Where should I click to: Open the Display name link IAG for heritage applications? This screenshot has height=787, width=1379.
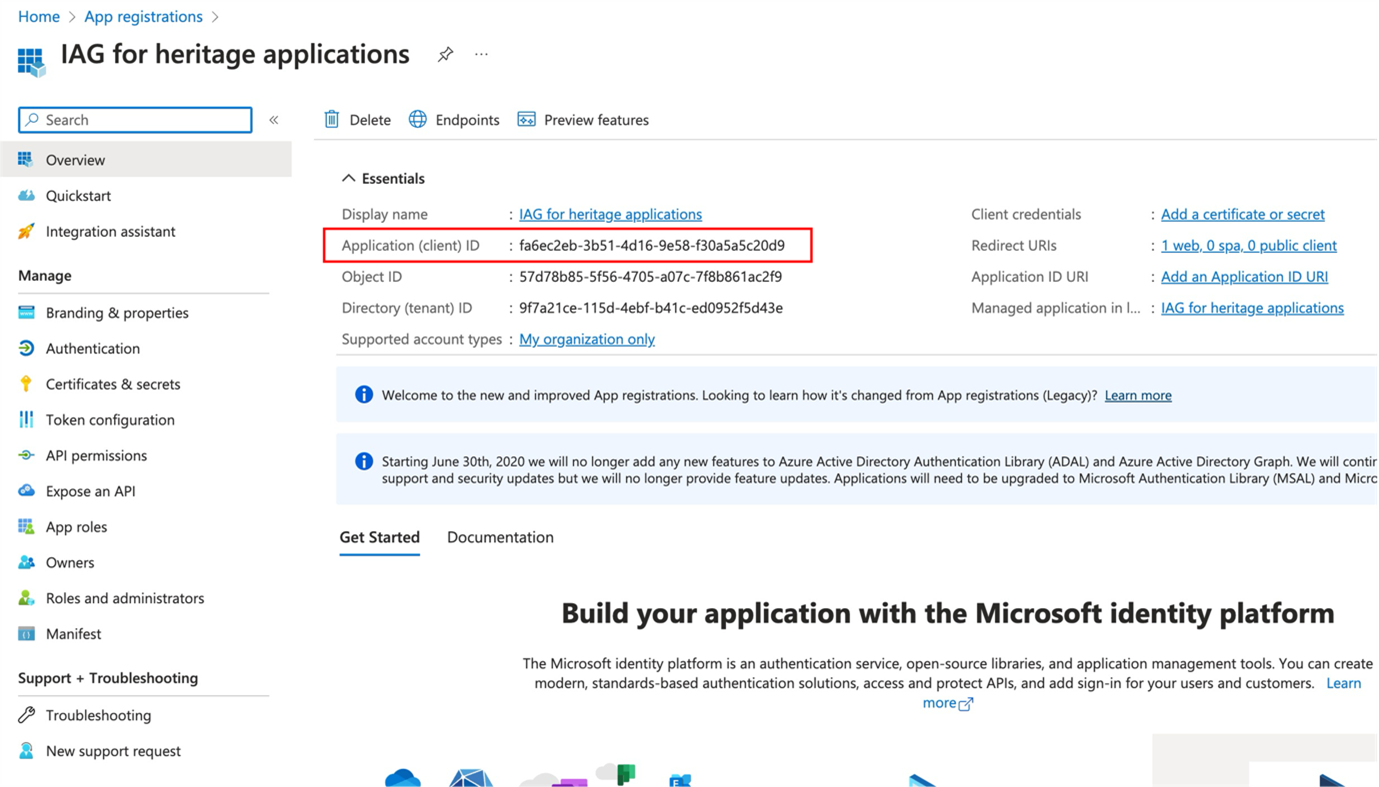[610, 214]
